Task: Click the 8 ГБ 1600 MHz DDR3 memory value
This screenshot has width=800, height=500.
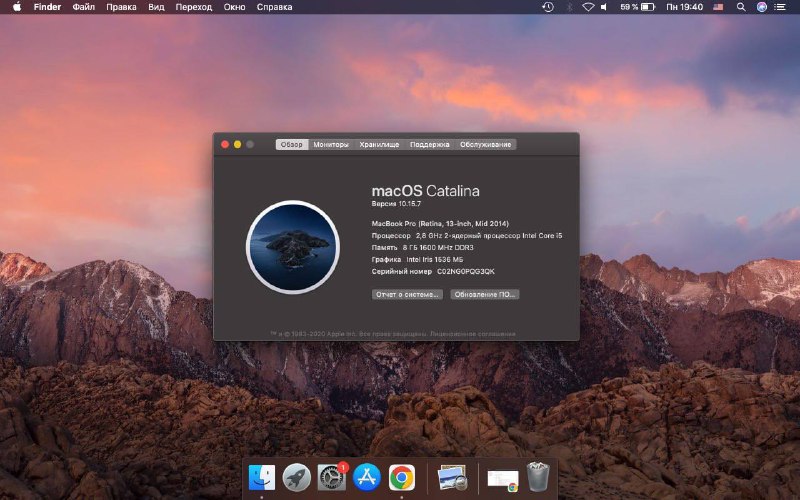Action: pyautogui.click(x=438, y=247)
